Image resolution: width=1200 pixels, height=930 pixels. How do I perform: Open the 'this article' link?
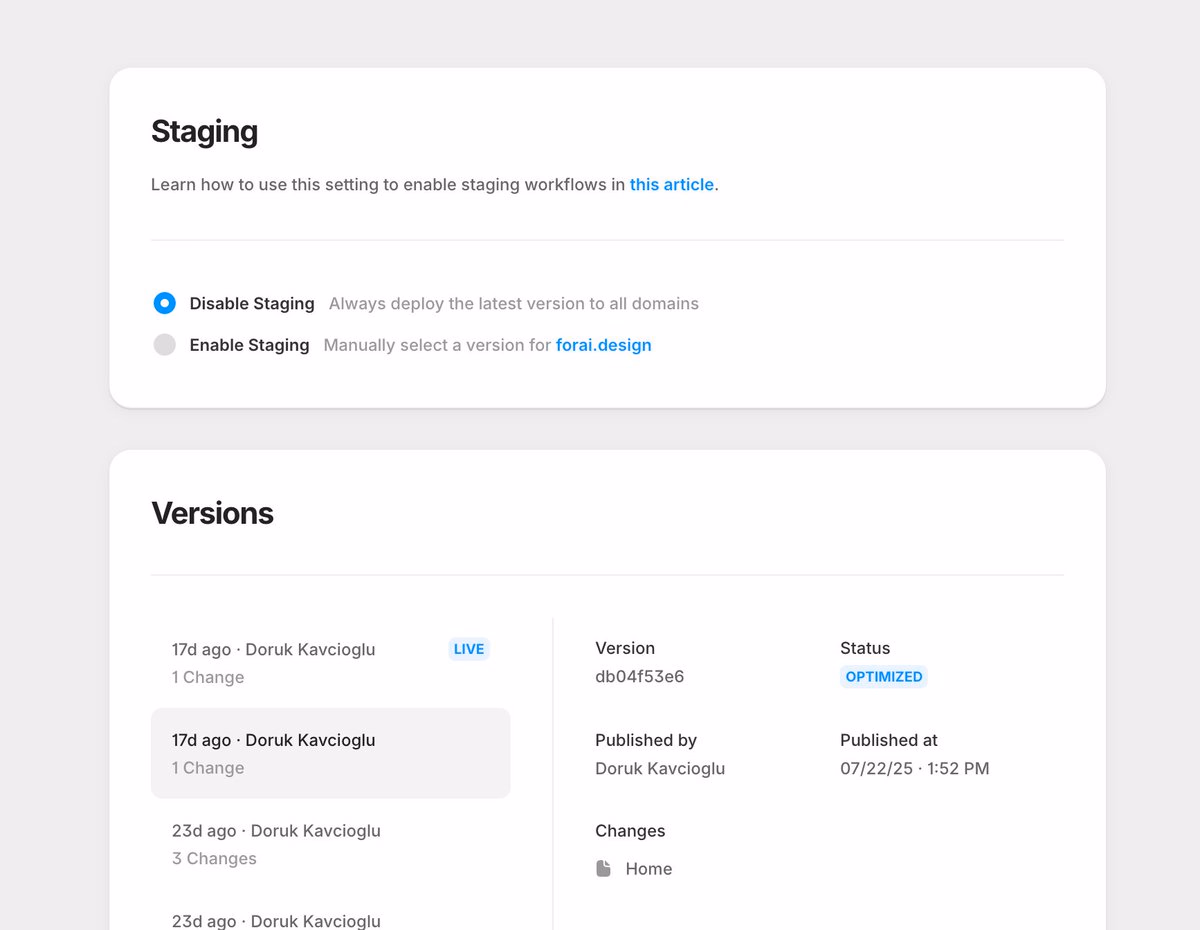672,184
